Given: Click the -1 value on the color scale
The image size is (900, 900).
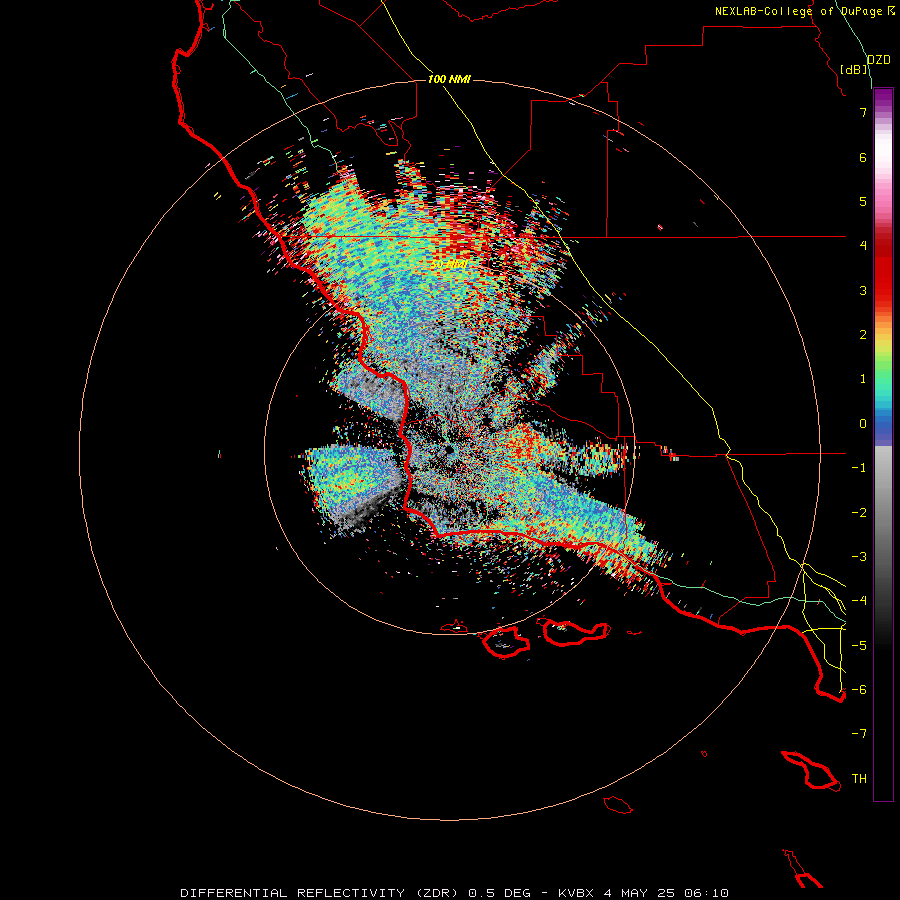Looking at the screenshot, I should click(859, 468).
